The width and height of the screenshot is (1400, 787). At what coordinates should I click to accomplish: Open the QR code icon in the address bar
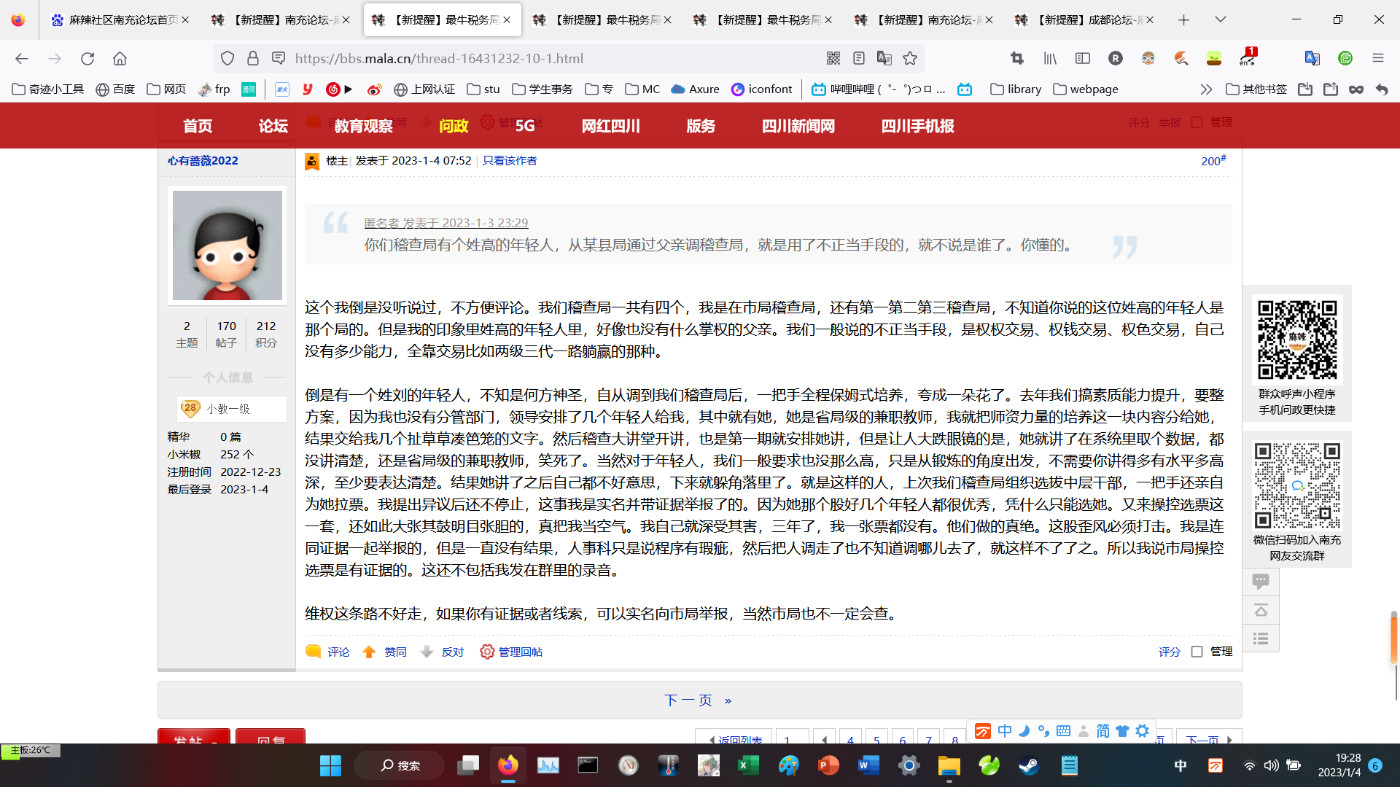(833, 59)
